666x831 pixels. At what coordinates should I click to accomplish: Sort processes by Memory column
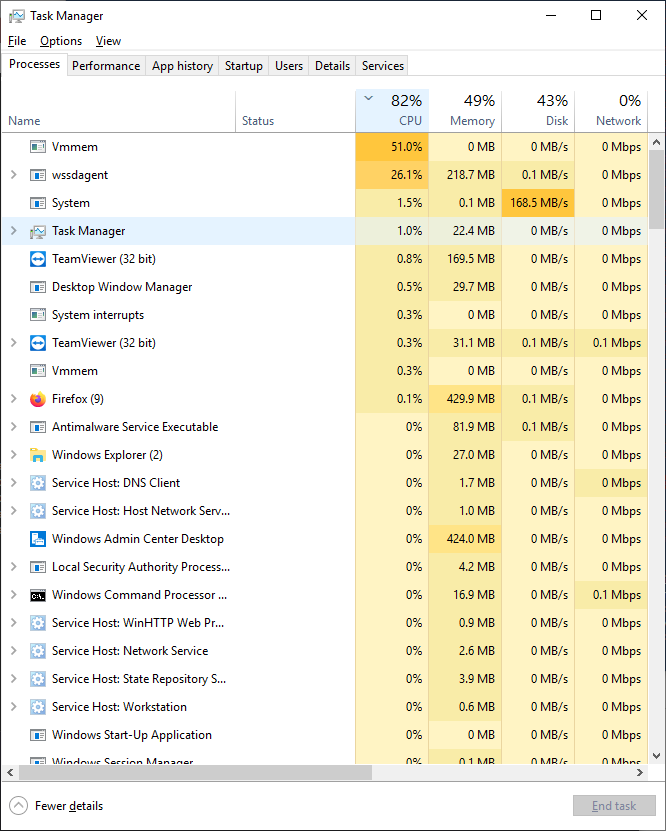[x=471, y=110]
